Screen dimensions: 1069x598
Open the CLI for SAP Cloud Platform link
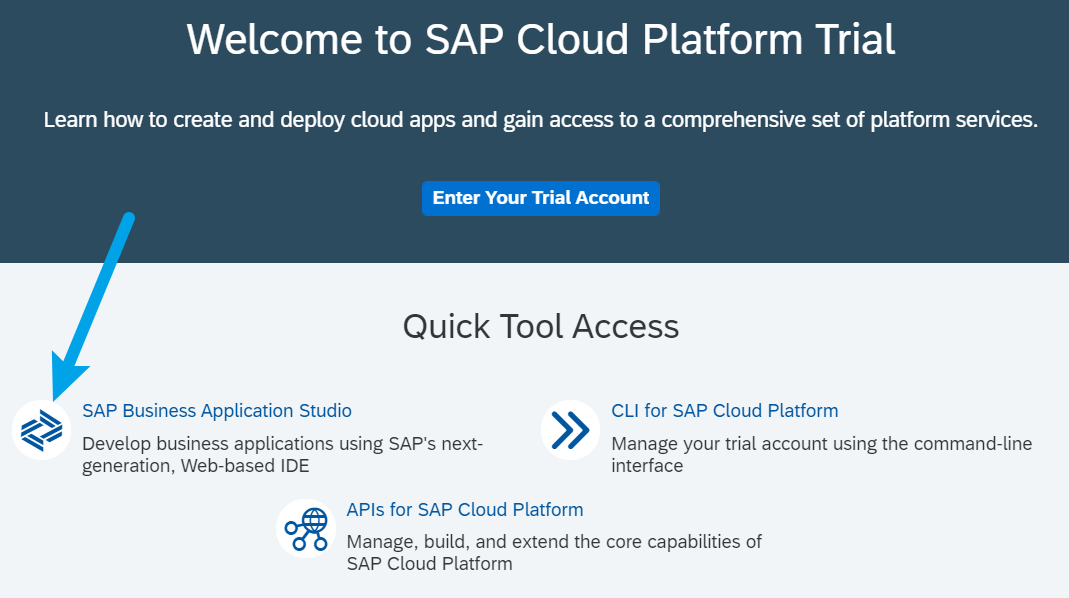pos(725,410)
